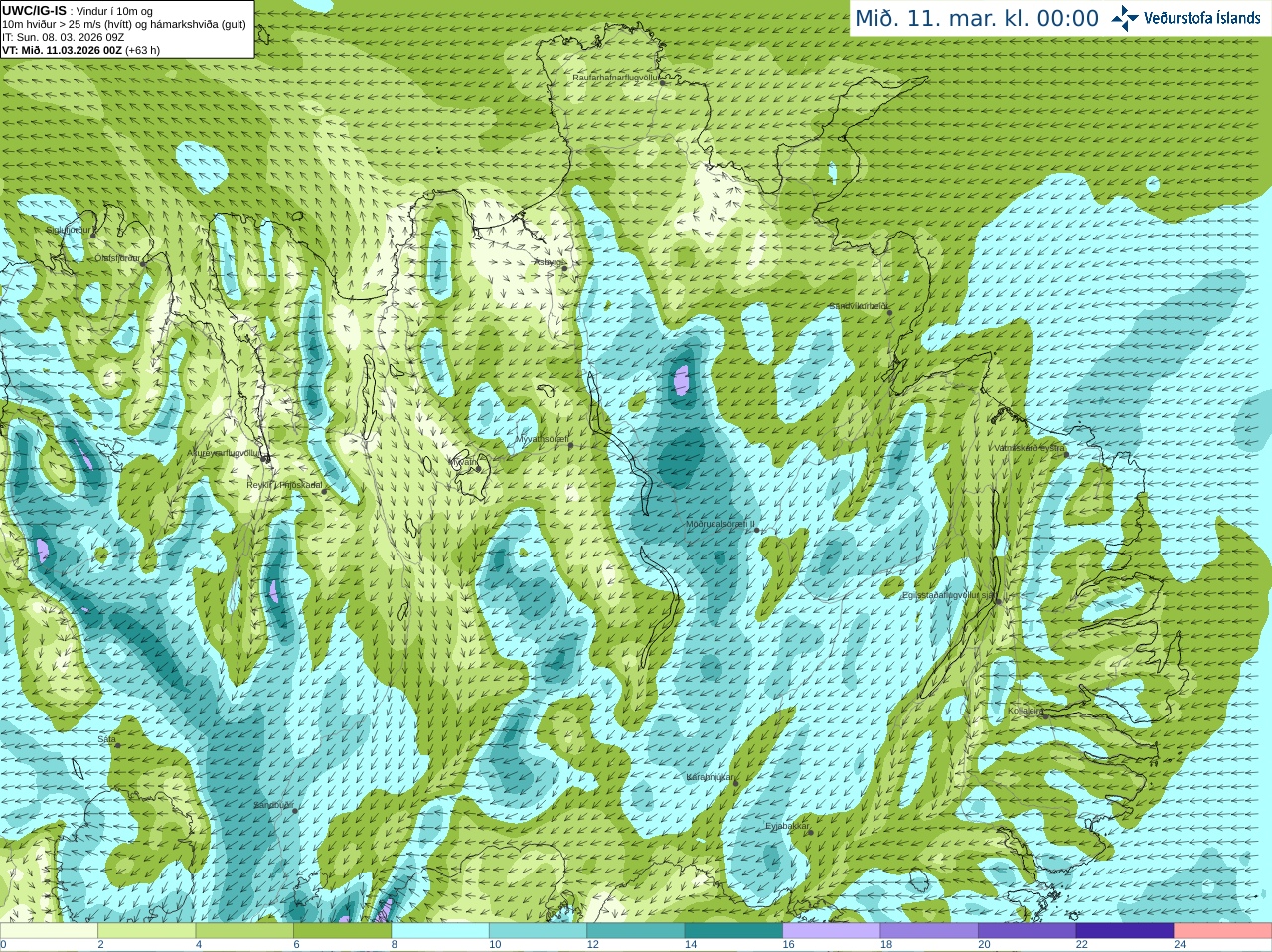Select the above-24 m/s pink legend swatch

coord(1223,931)
